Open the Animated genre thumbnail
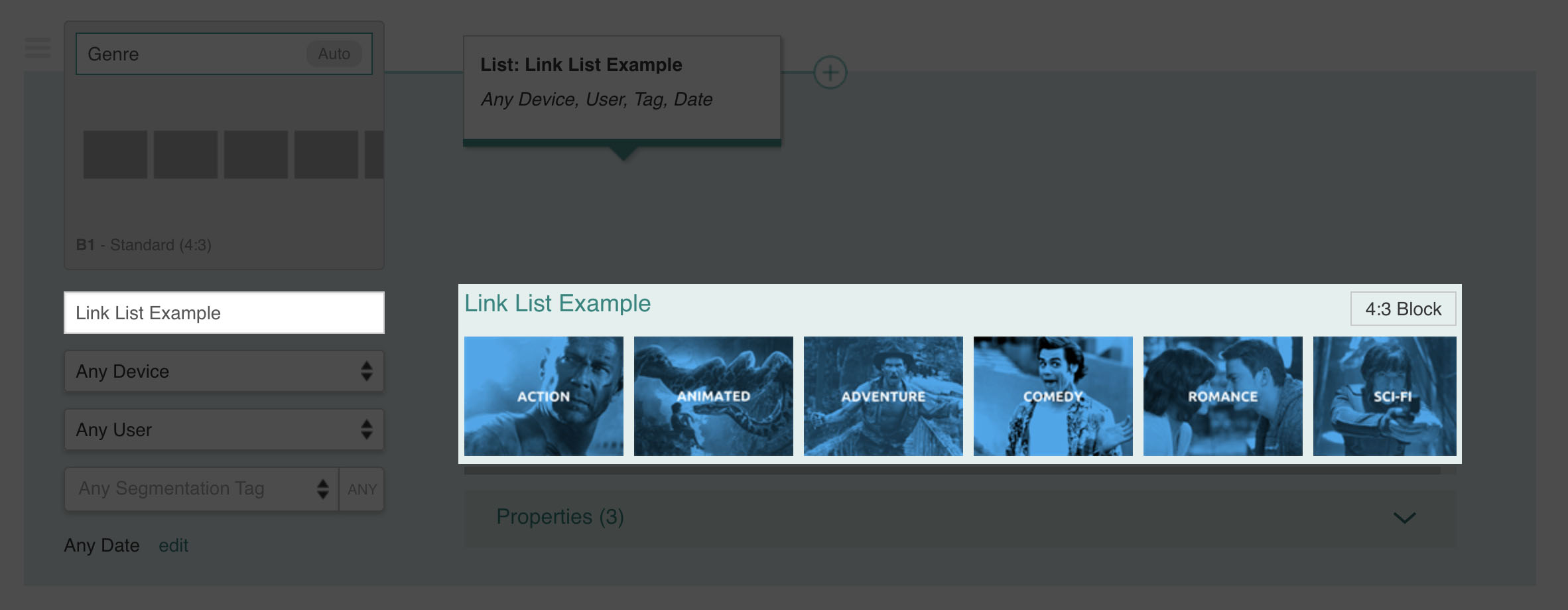This screenshot has width=1568, height=610. pyautogui.click(x=714, y=396)
